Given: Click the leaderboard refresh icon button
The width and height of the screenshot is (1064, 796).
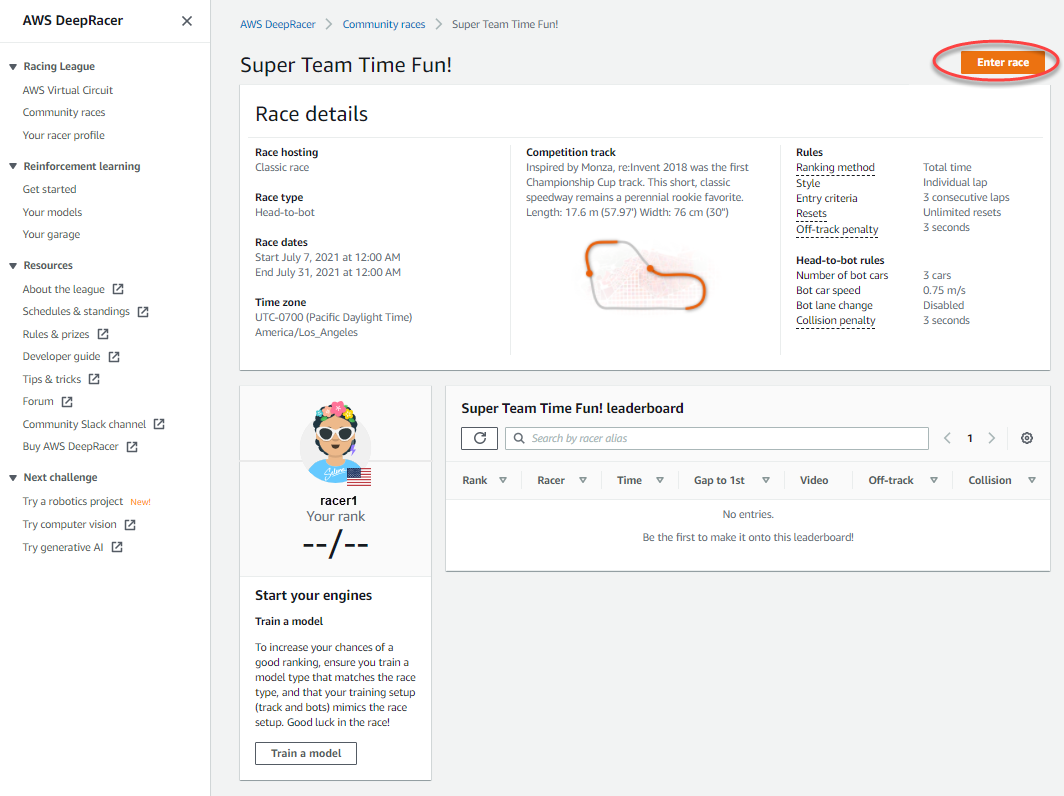Looking at the screenshot, I should (479, 438).
